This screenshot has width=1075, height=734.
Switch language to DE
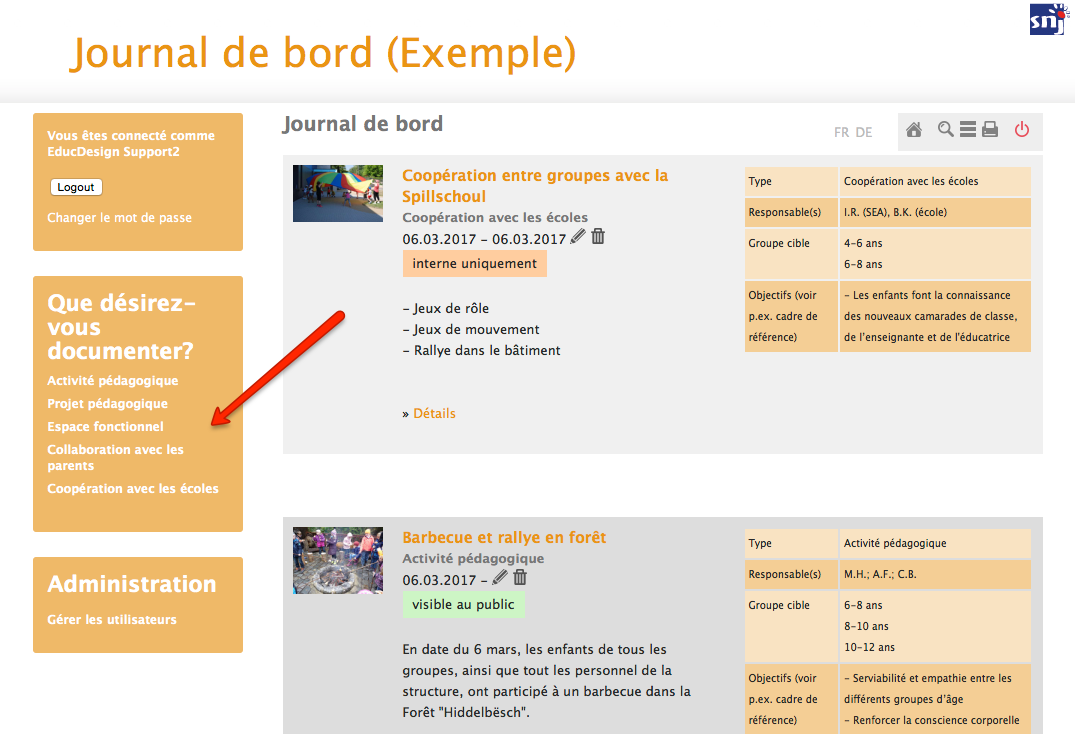864,132
